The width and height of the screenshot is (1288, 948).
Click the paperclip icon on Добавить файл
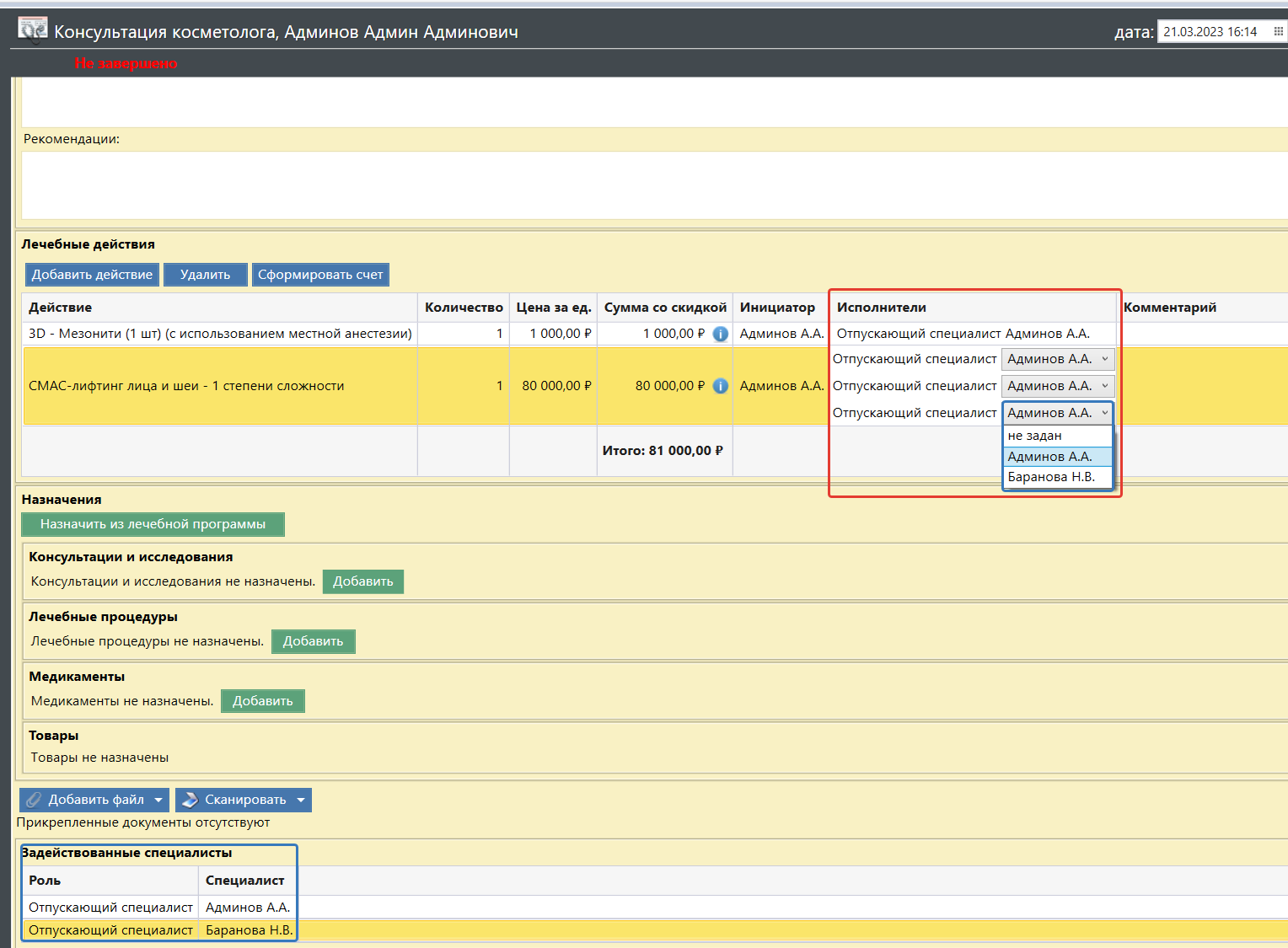tap(34, 800)
